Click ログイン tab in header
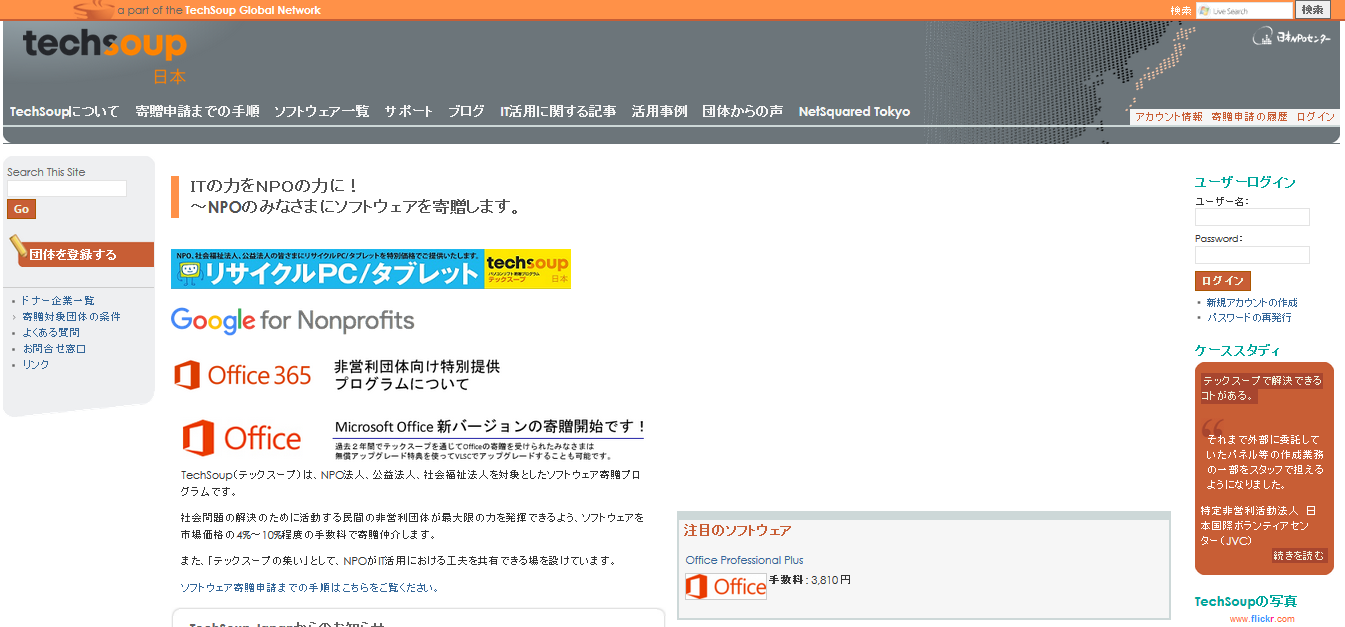The width and height of the screenshot is (1345, 627). point(1315,117)
